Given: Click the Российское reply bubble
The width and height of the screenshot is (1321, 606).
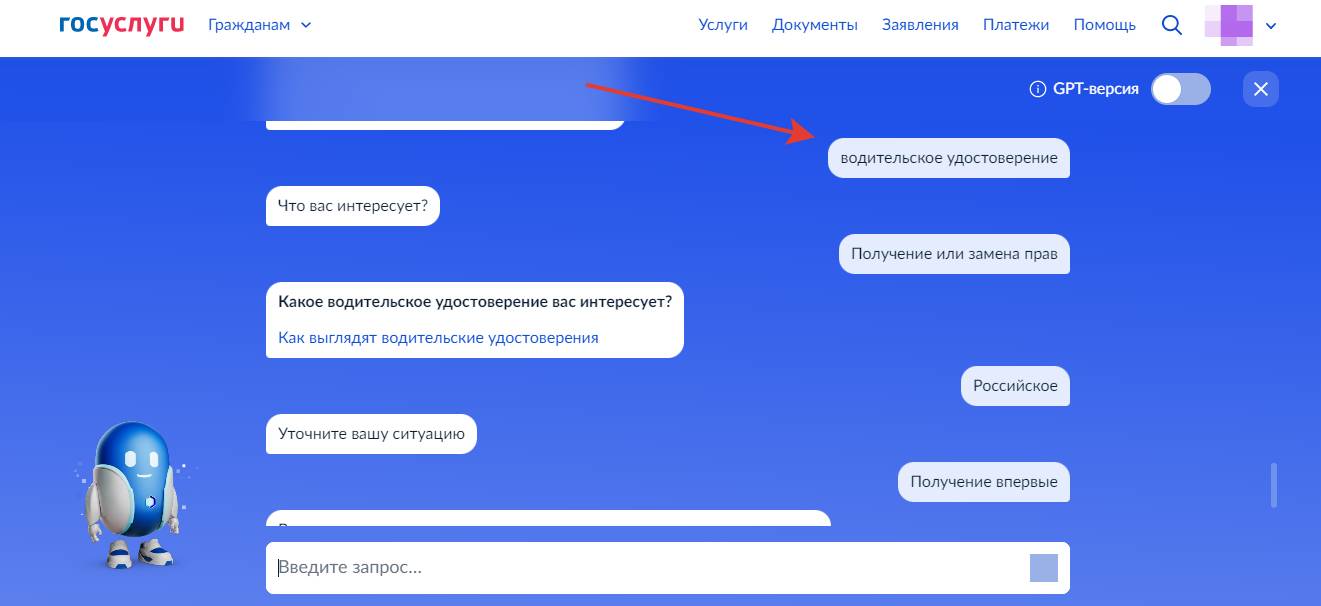Looking at the screenshot, I should coord(1015,386).
